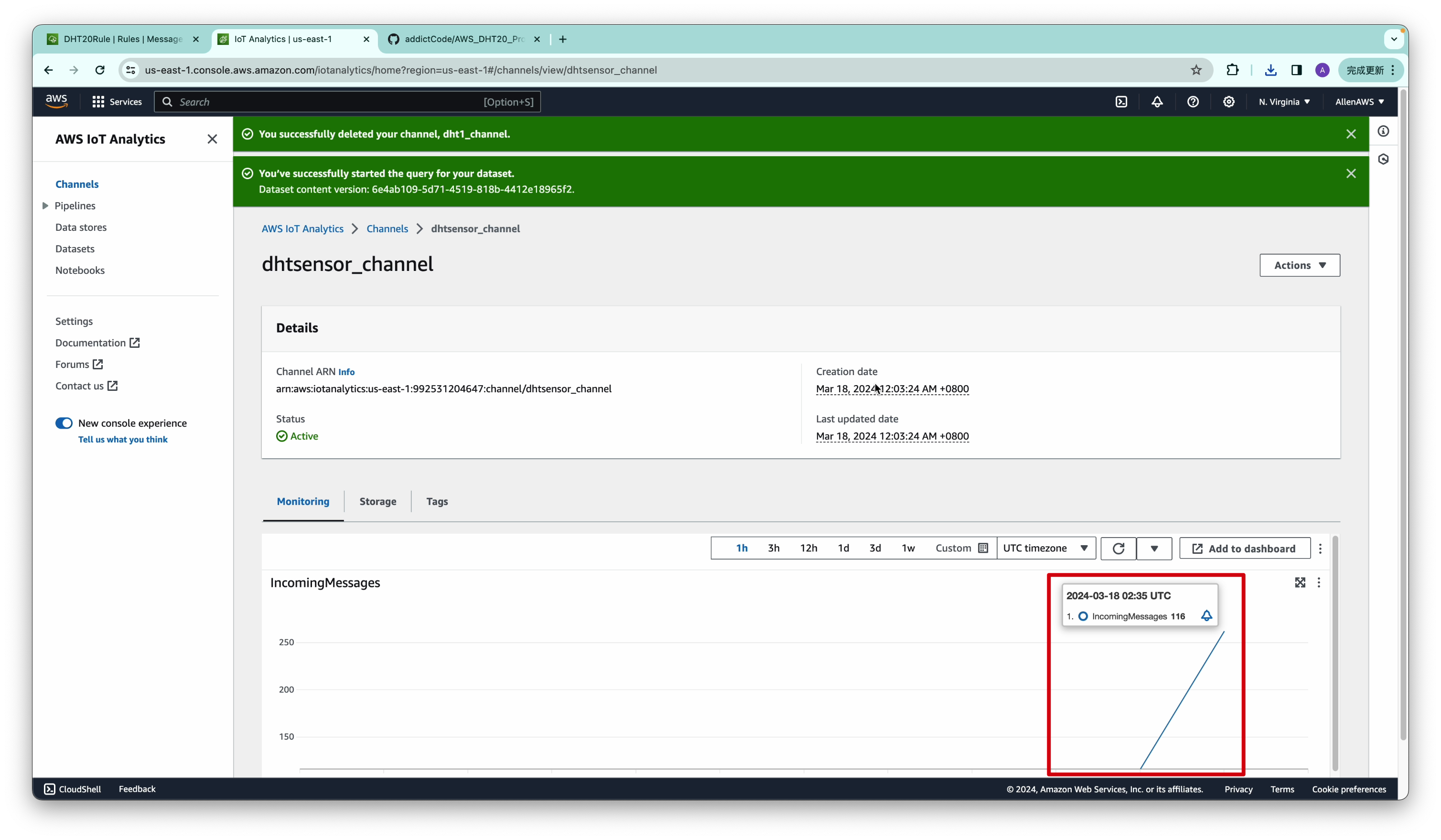
Task: Select the 1h time range
Action: [742, 548]
